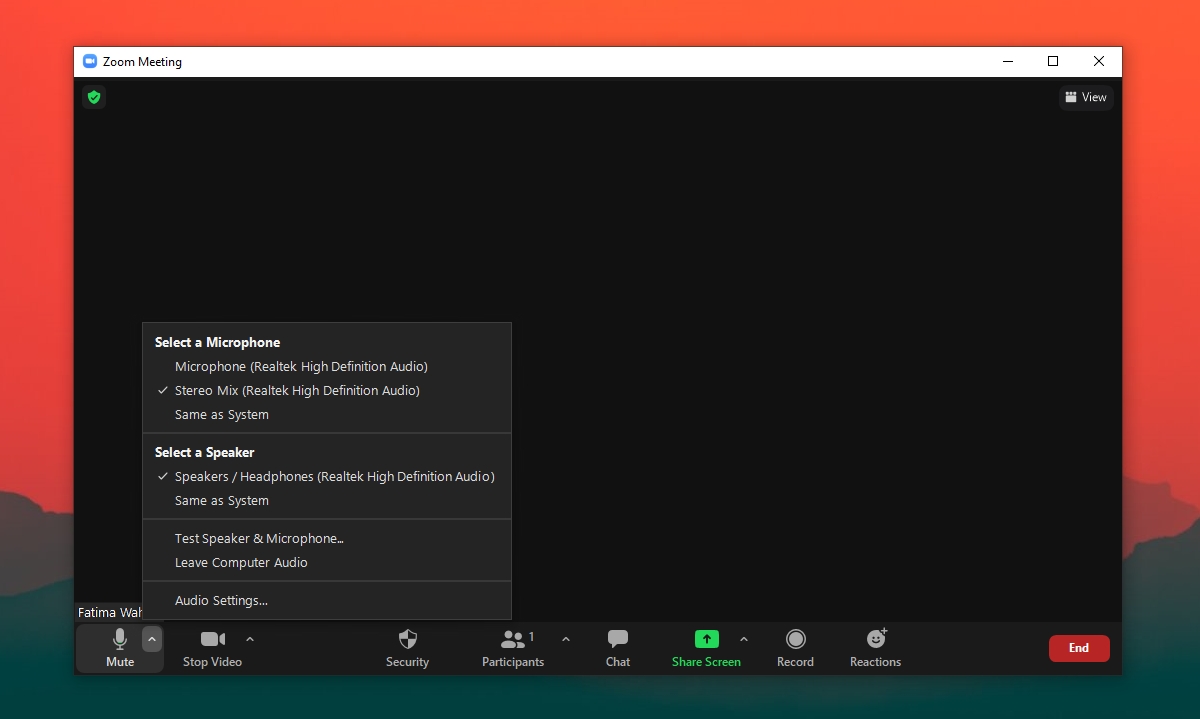Select Microphone (Realtek High Definition Audio)
1200x719 pixels.
point(327,366)
